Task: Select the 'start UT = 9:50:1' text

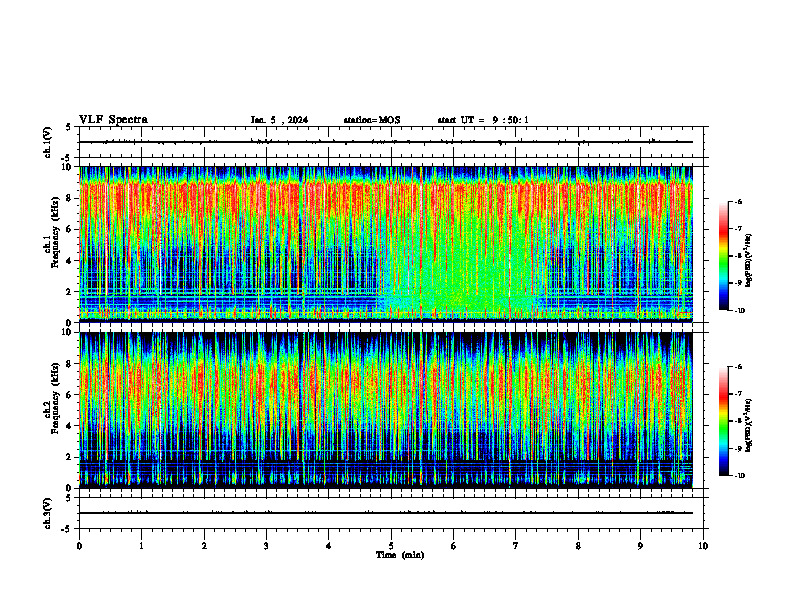Action: coord(483,120)
